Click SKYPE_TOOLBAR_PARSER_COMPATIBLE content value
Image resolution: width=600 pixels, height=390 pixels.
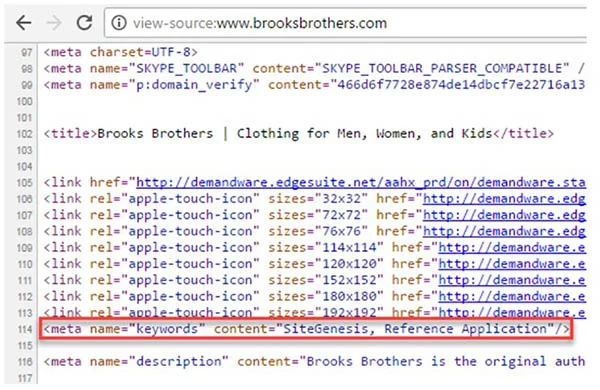coord(442,69)
